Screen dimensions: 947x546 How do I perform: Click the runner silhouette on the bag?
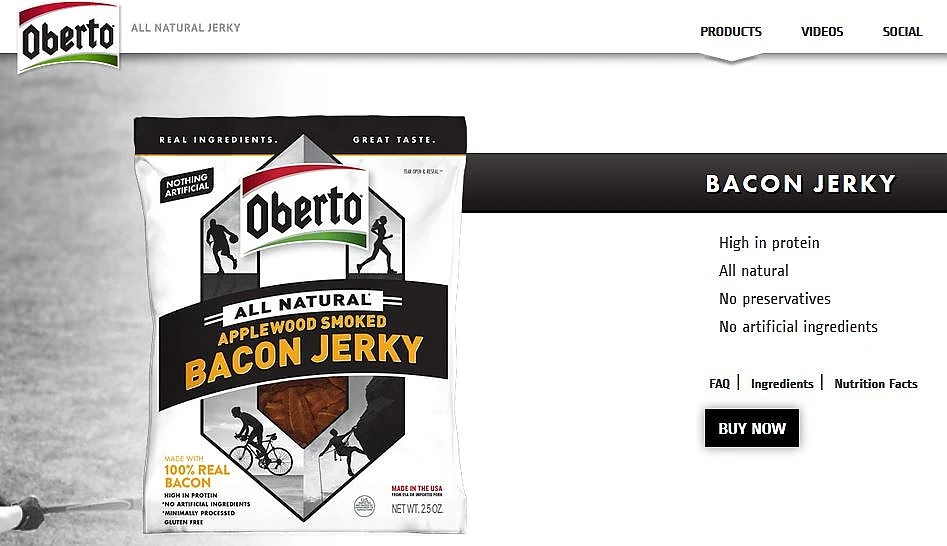[378, 244]
